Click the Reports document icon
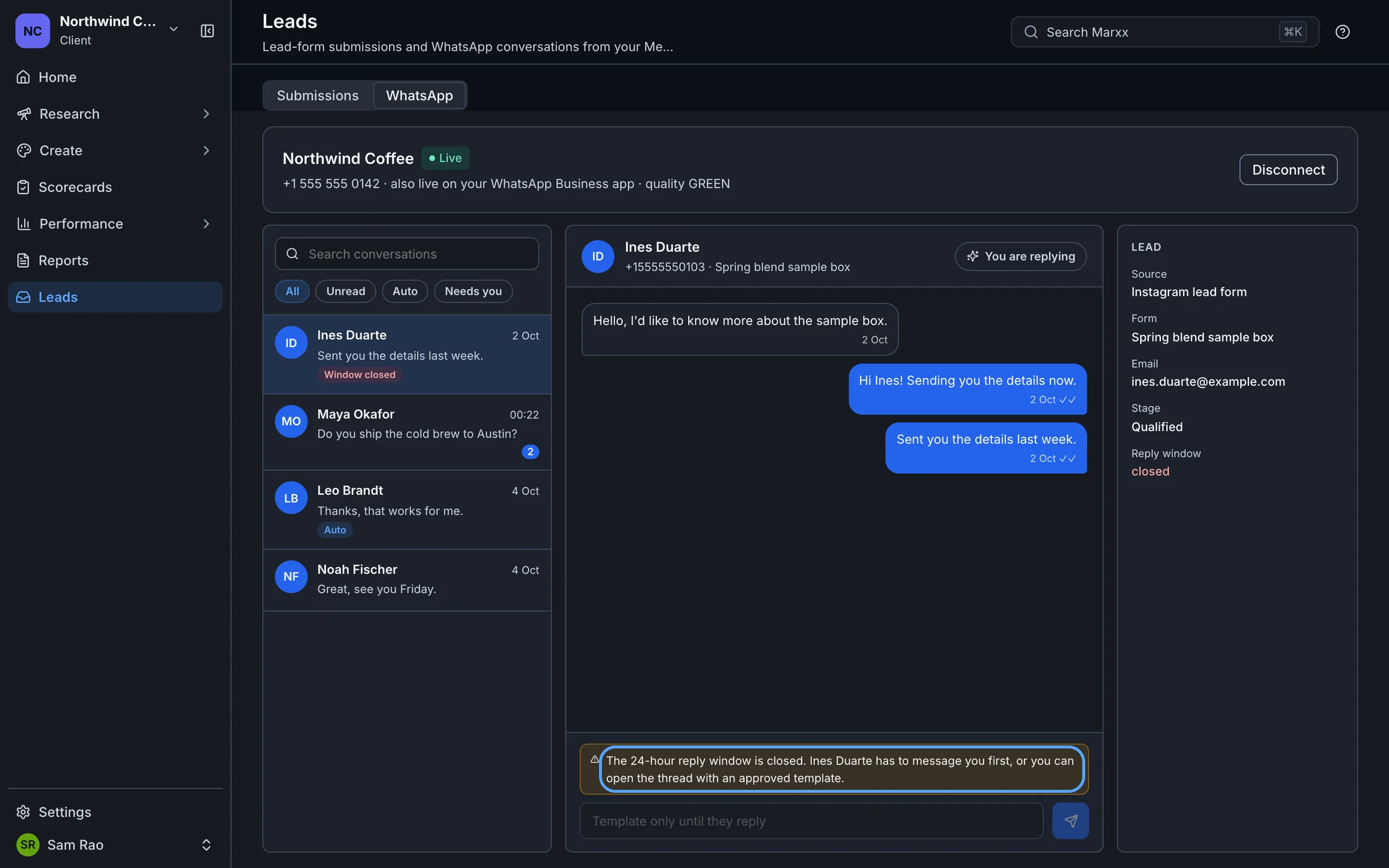The height and width of the screenshot is (868, 1389). pyautogui.click(x=23, y=260)
